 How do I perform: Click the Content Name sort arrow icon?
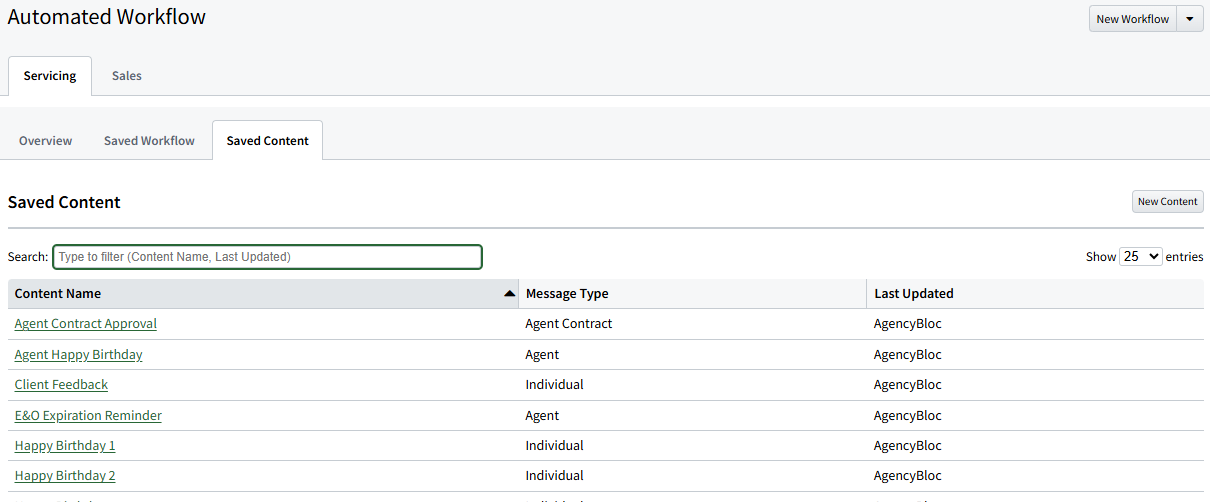[509, 294]
